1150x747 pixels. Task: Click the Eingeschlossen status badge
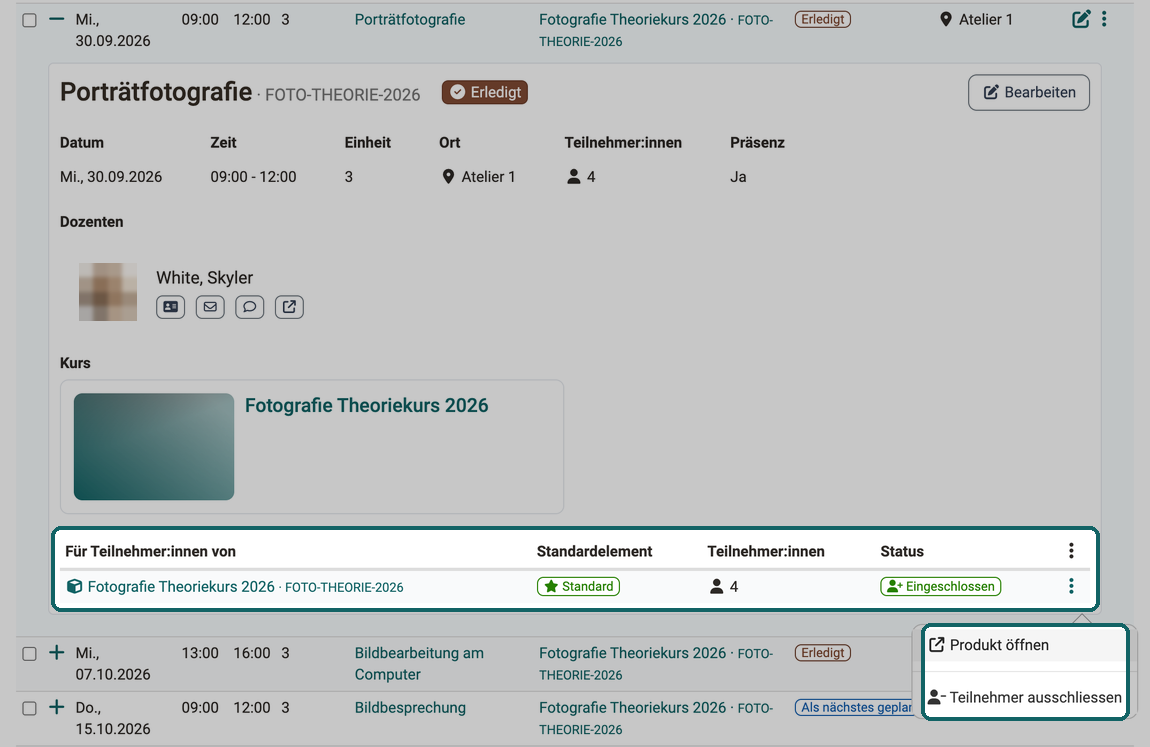[x=941, y=586]
